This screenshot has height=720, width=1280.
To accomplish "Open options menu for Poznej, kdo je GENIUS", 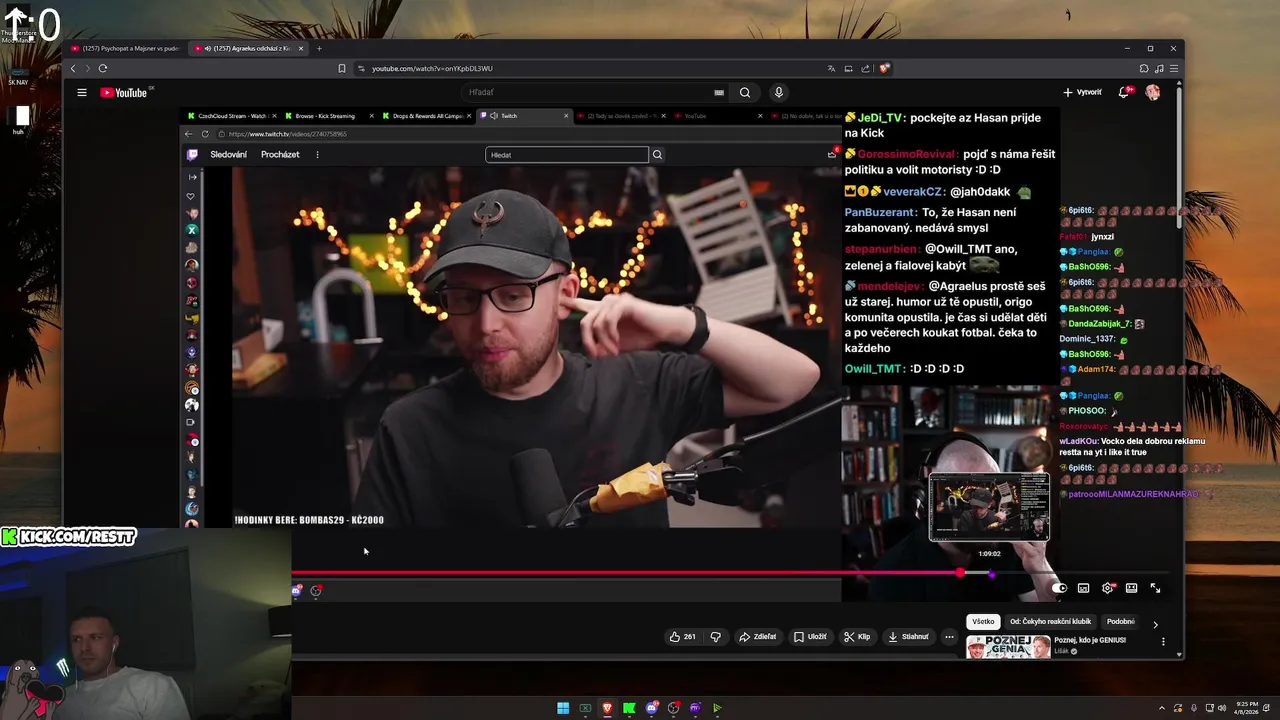I will (1163, 641).
